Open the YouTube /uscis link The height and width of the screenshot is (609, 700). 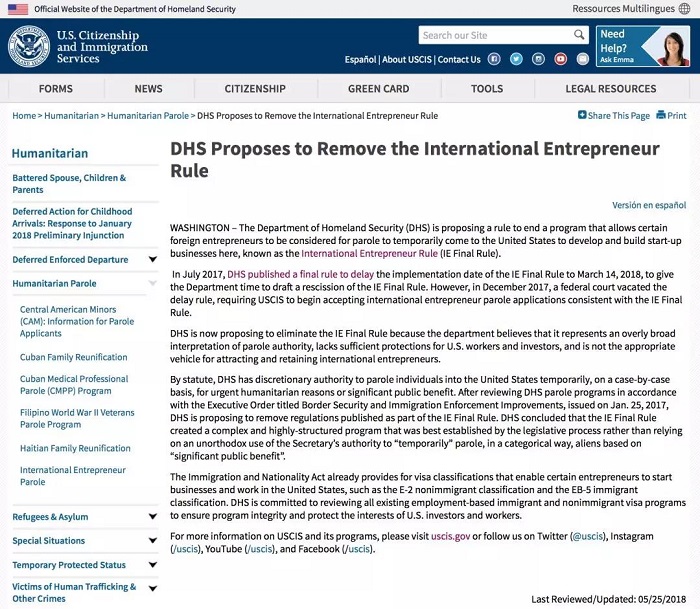pyautogui.click(x=260, y=549)
